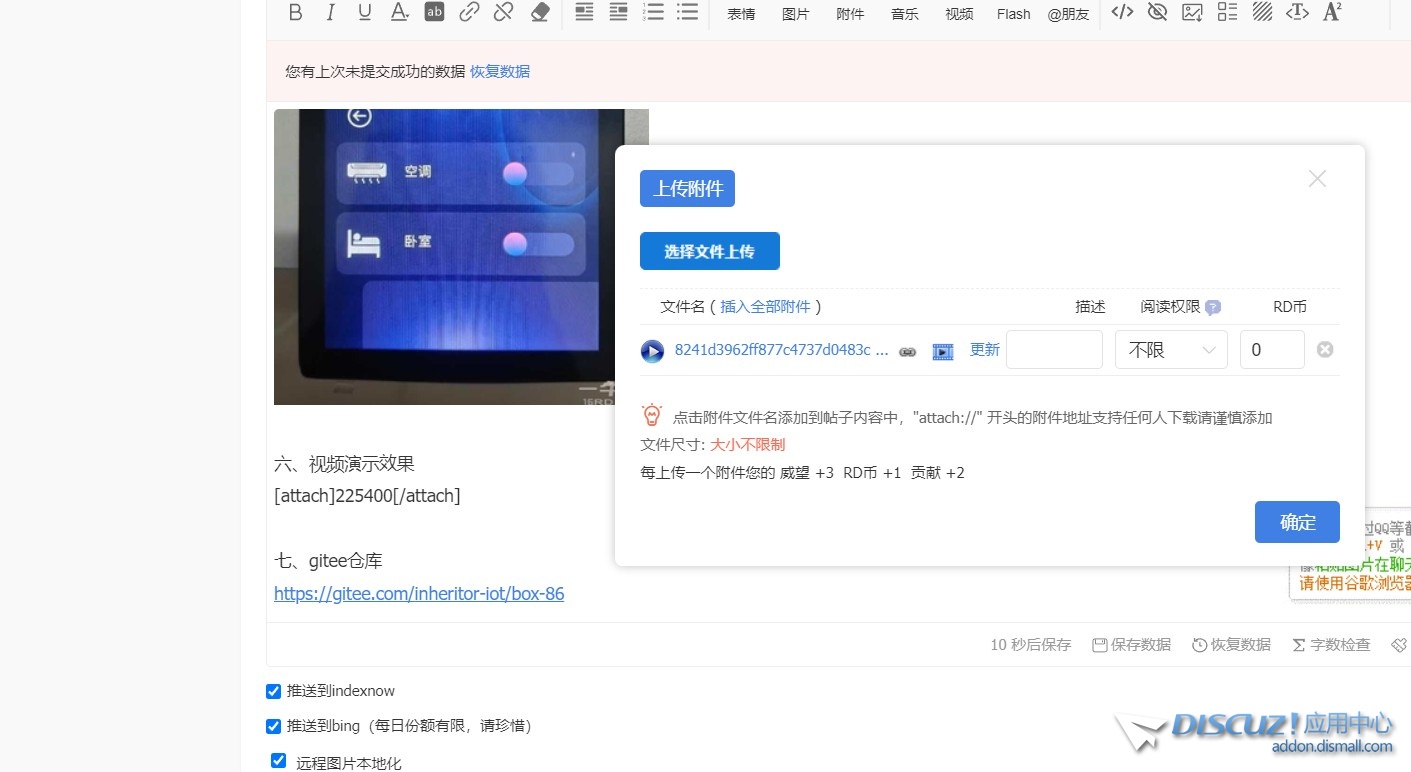Click the diagonal stripes toolbar icon

(1262, 12)
